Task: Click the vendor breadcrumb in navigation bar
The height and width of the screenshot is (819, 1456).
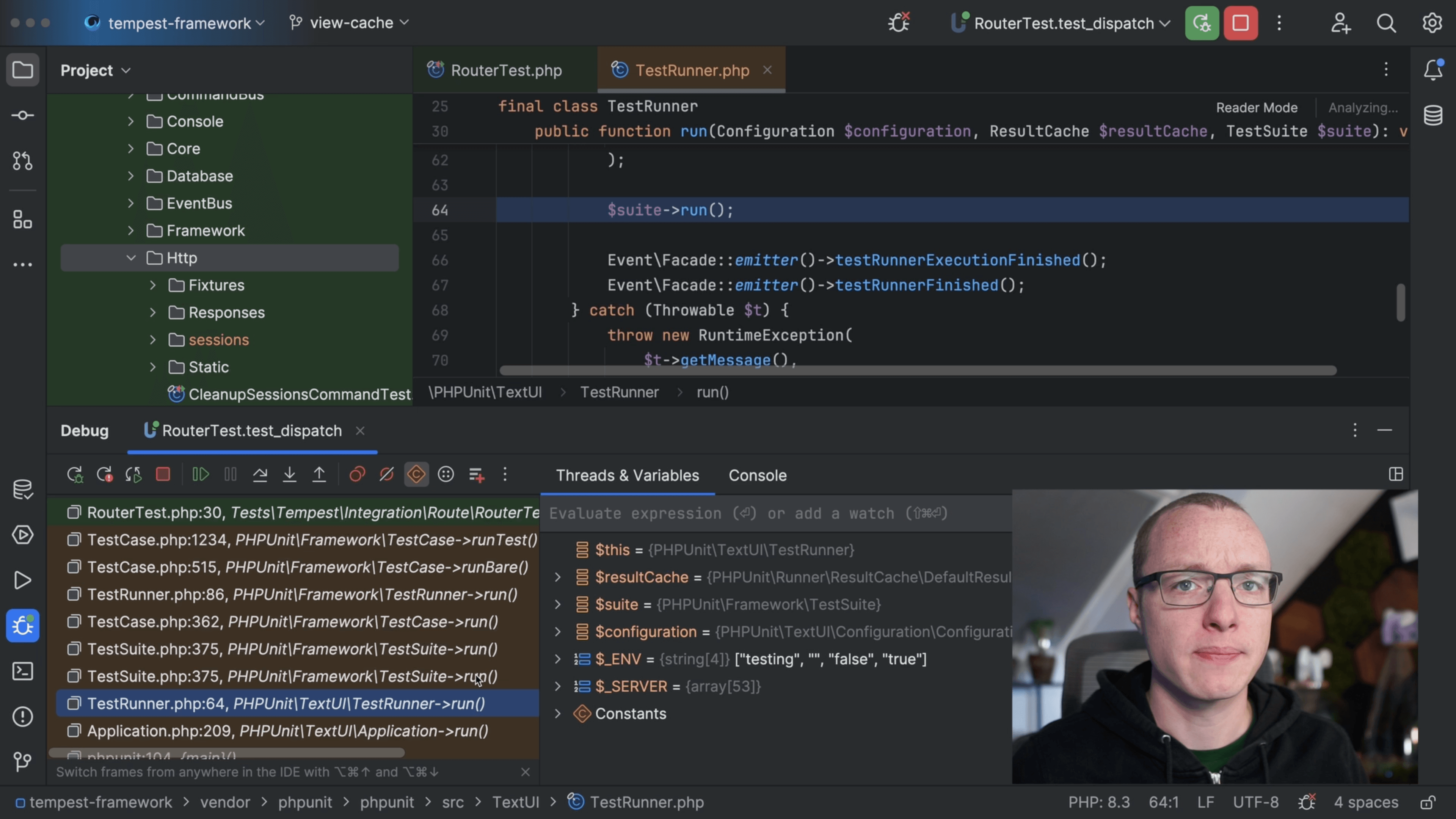Action: pyautogui.click(x=224, y=802)
